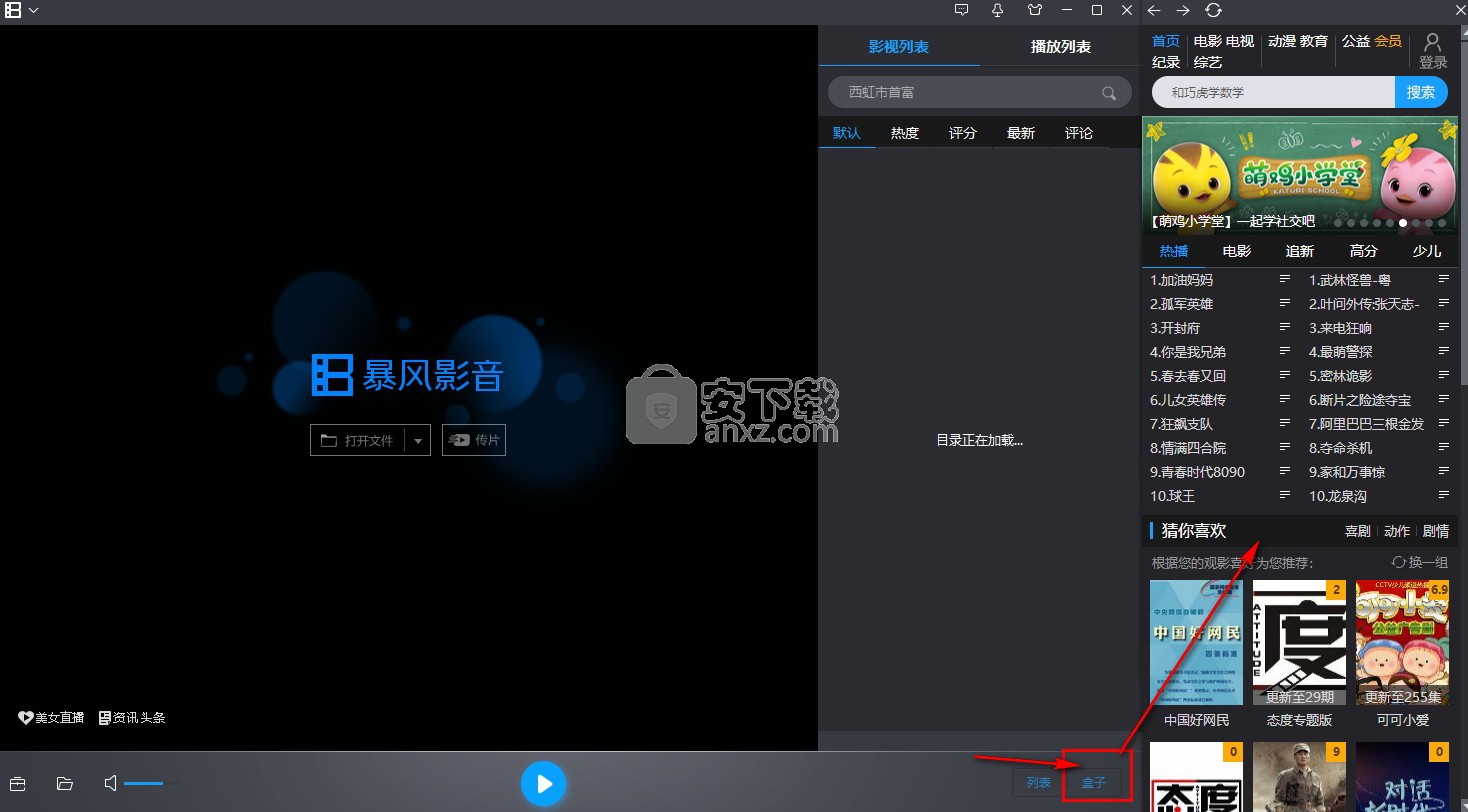Filter 猜你喜欢 by 动作

click(x=1397, y=531)
